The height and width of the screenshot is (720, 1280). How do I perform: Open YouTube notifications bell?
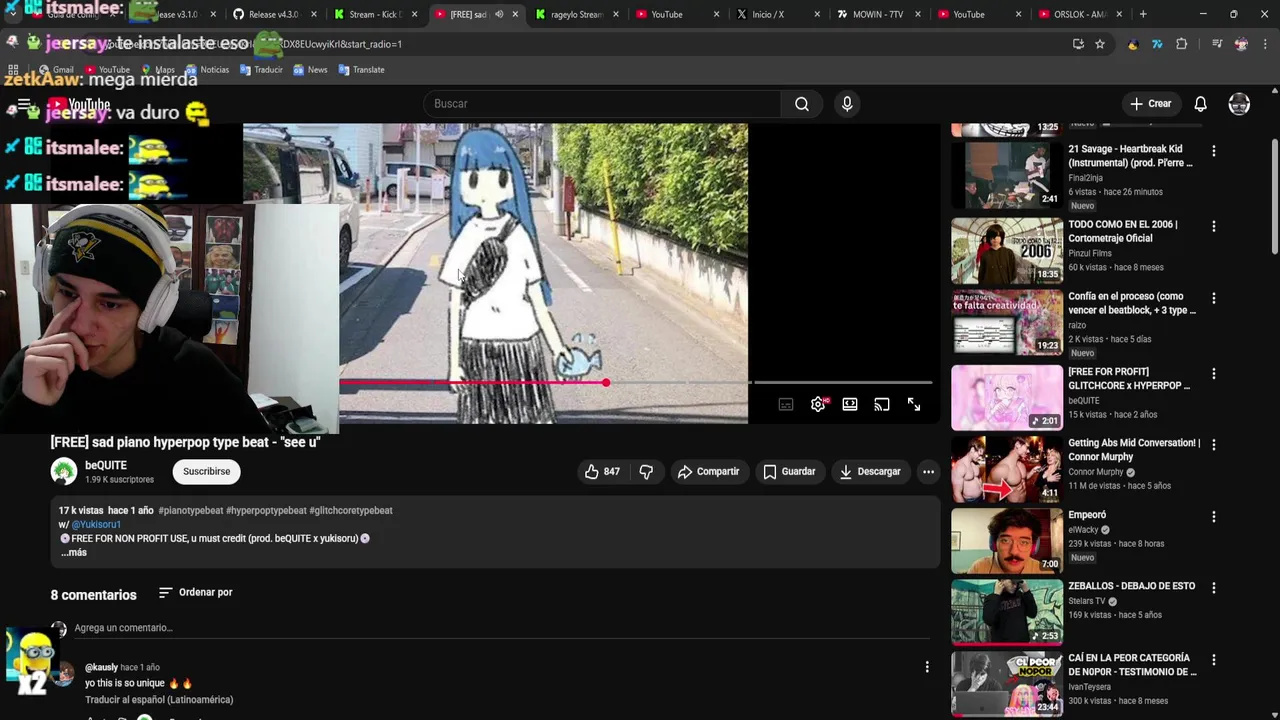[x=1200, y=104]
